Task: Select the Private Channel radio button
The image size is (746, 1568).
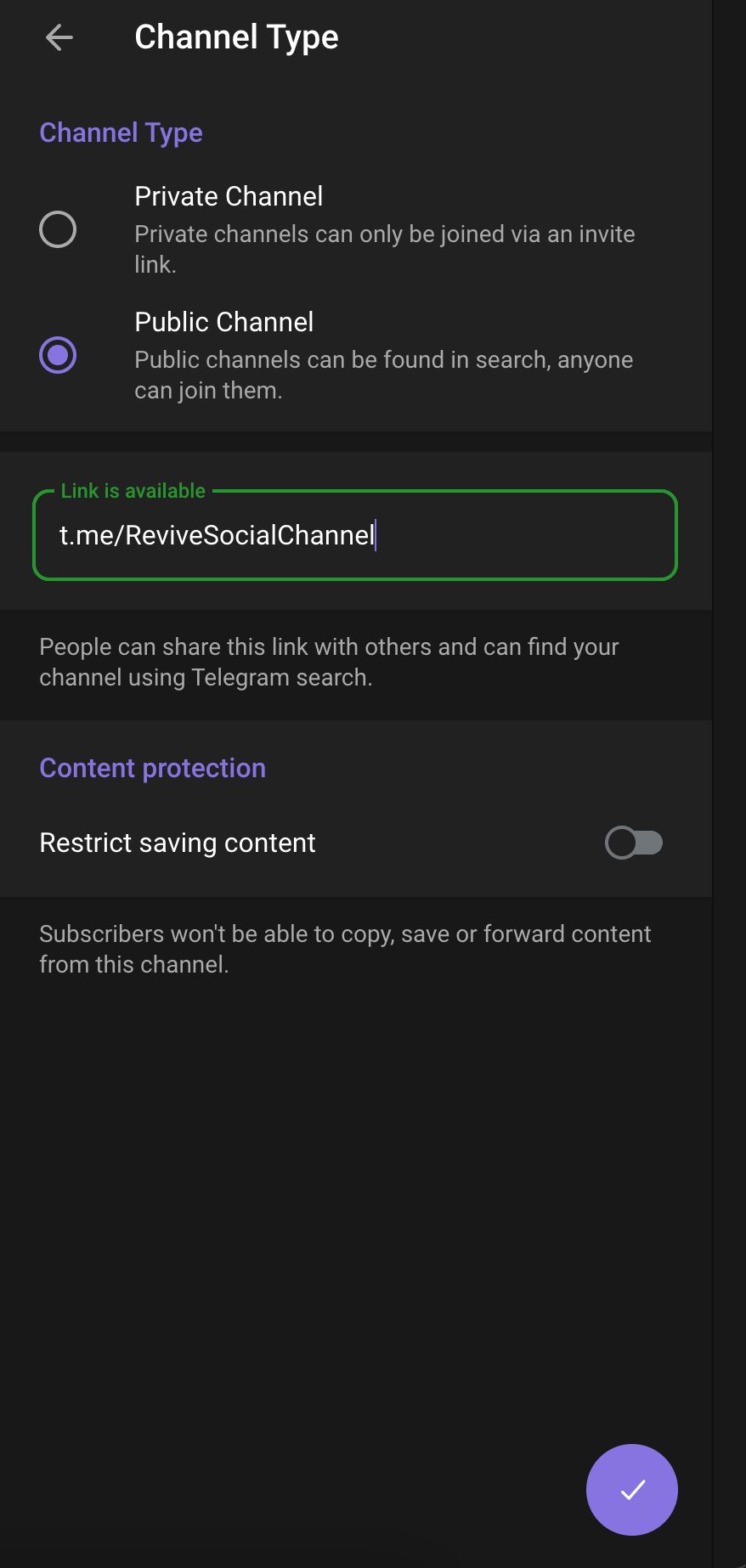Action: tap(58, 229)
